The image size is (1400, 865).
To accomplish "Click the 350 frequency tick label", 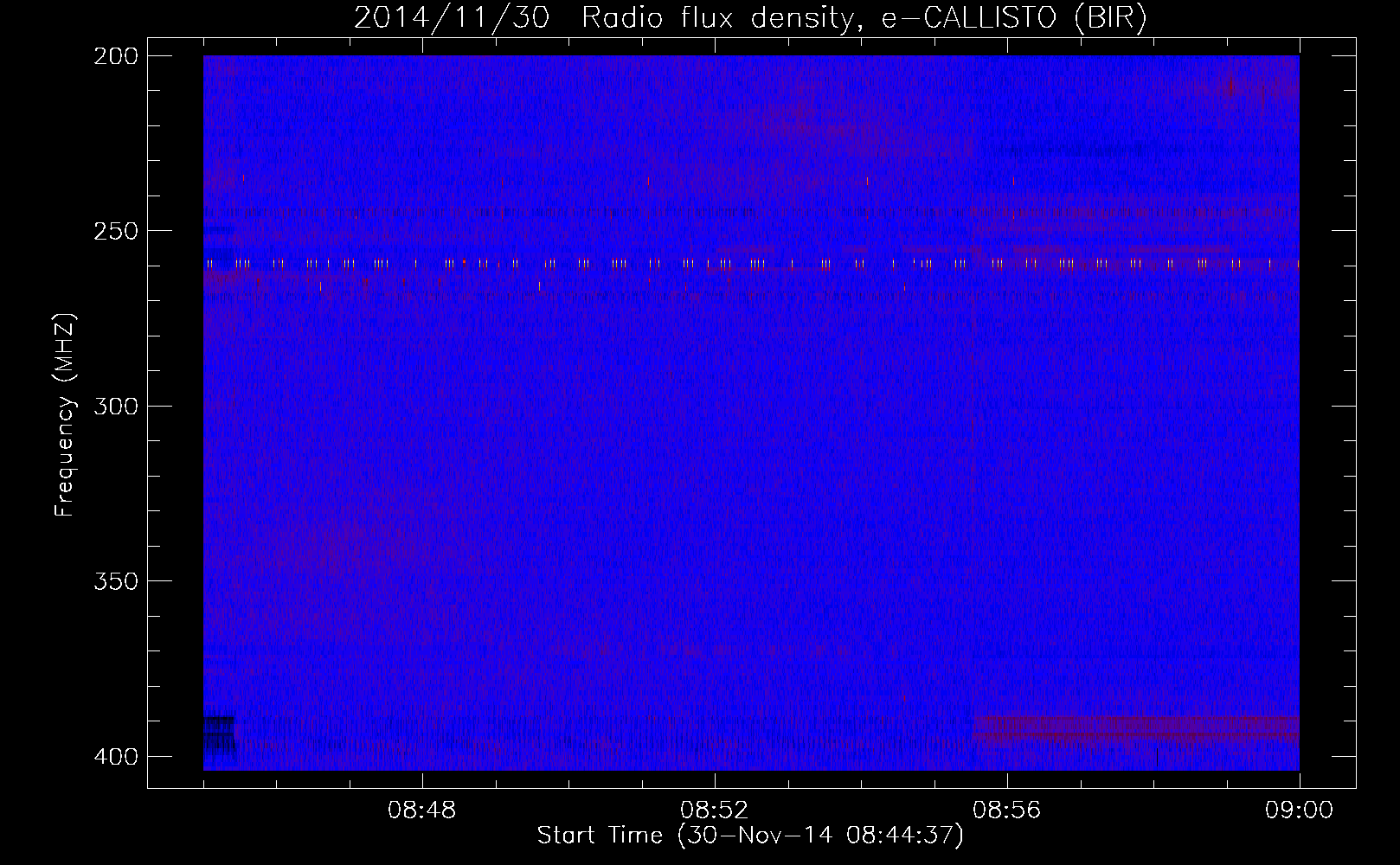I will coord(115,581).
